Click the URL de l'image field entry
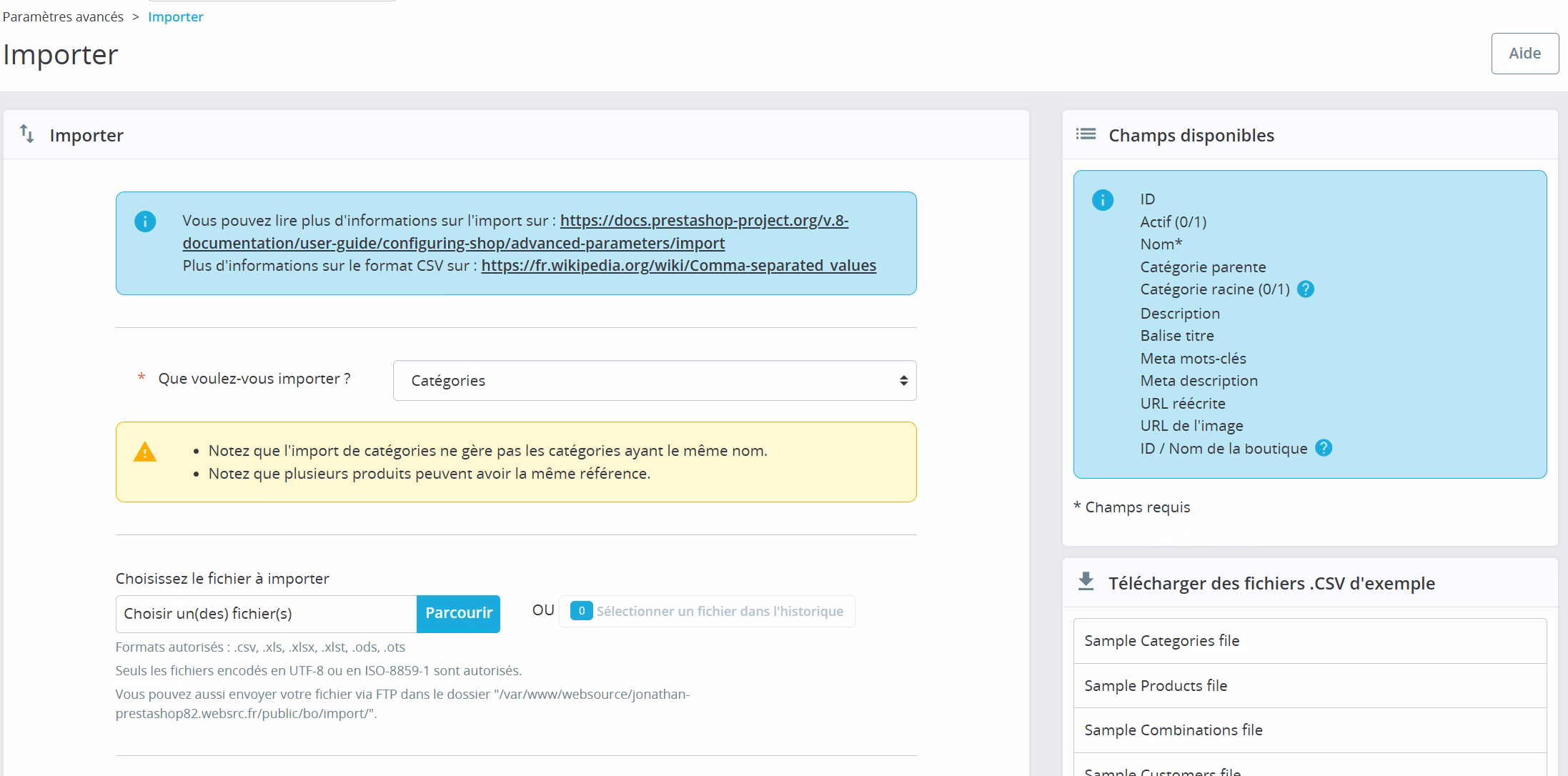 [1191, 426]
